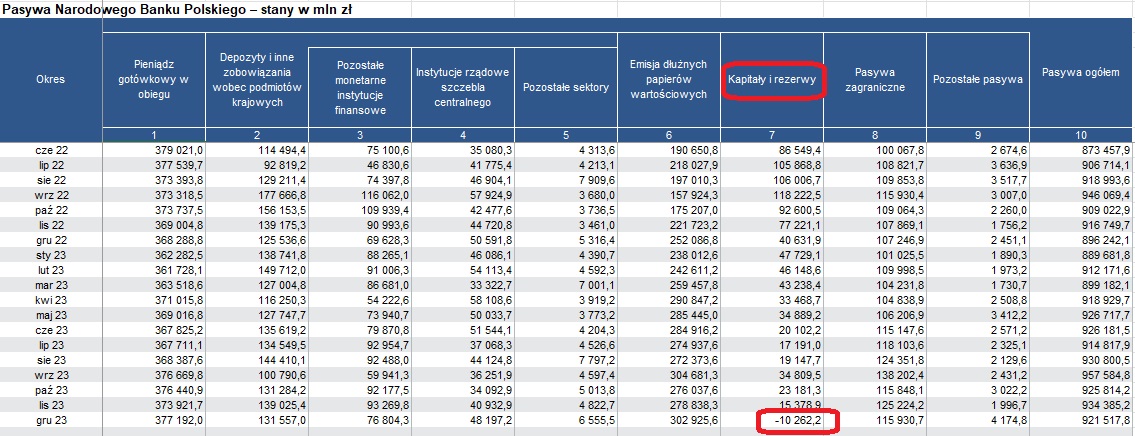The width and height of the screenshot is (1135, 436).
Task: Select other liabilities value '4 174,8'
Action: click(x=1010, y=419)
